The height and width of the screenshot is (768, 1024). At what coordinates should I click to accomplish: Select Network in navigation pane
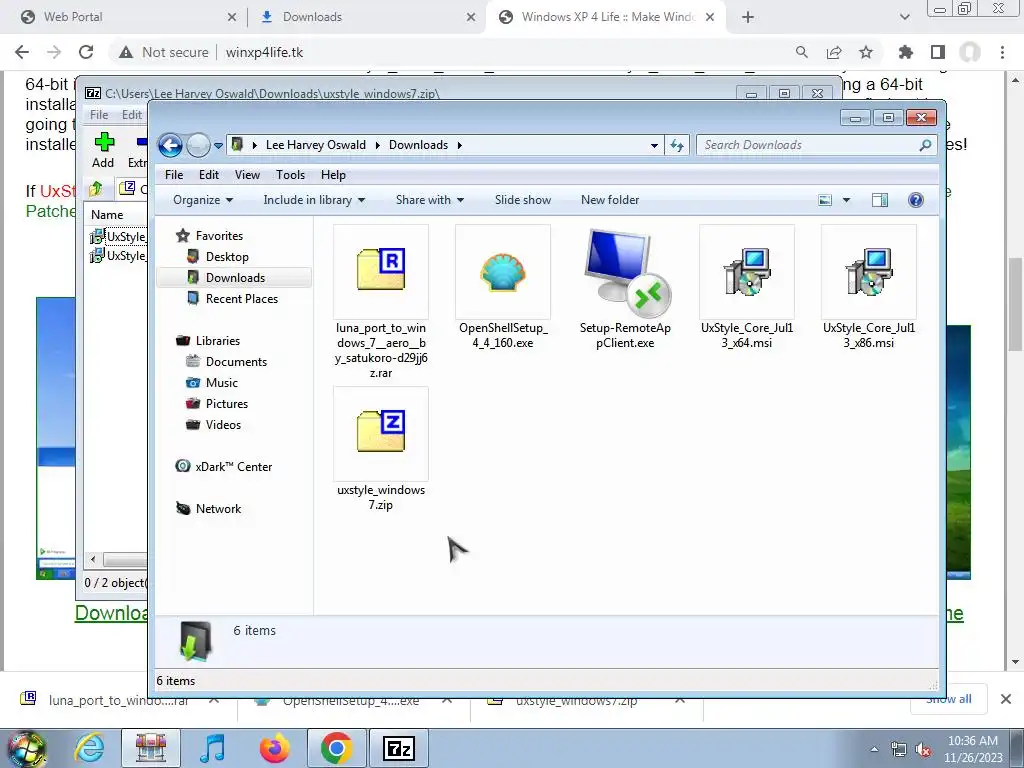218,509
